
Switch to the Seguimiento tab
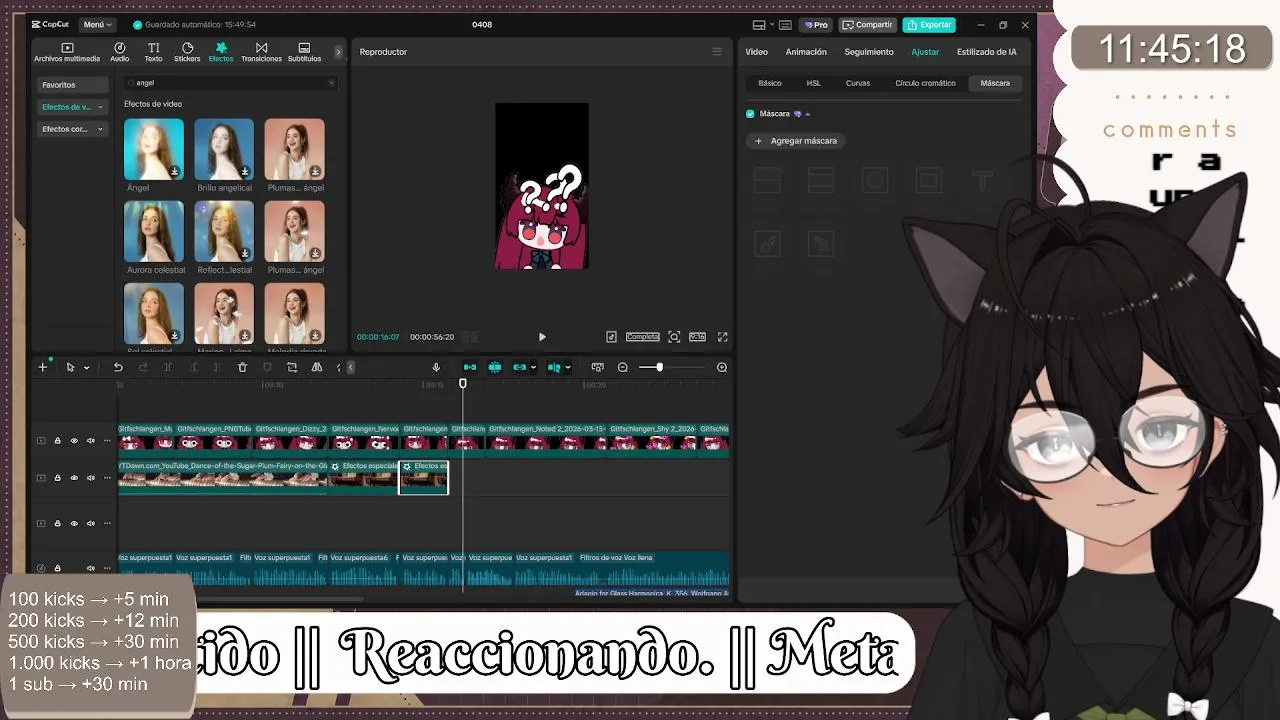(x=869, y=52)
